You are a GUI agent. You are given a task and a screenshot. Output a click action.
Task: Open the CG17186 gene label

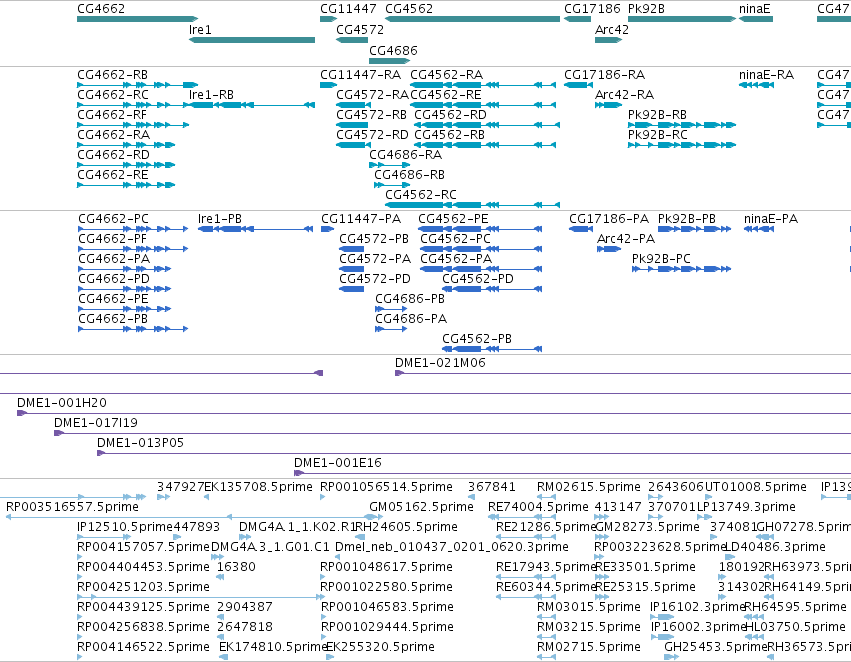(592, 9)
